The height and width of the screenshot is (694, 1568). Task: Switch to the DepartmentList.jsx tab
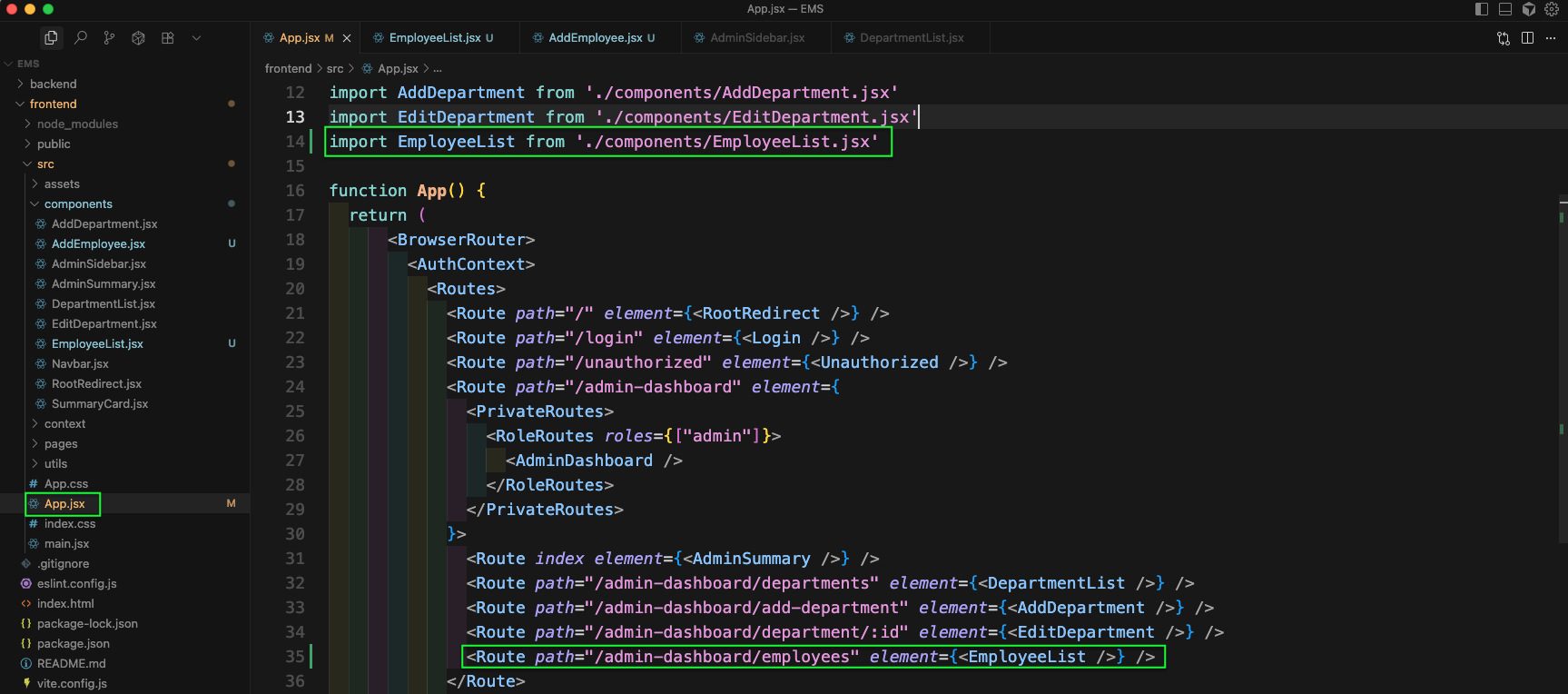click(911, 38)
